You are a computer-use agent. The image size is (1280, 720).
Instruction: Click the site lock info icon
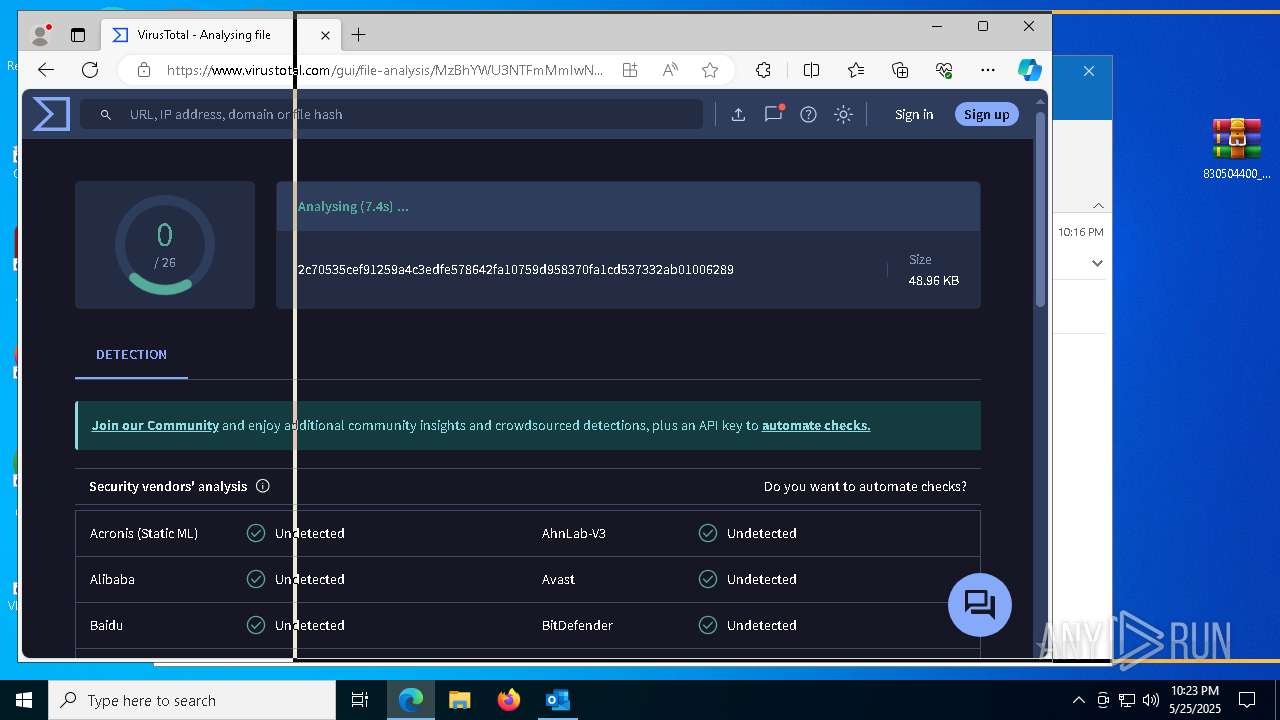143,70
